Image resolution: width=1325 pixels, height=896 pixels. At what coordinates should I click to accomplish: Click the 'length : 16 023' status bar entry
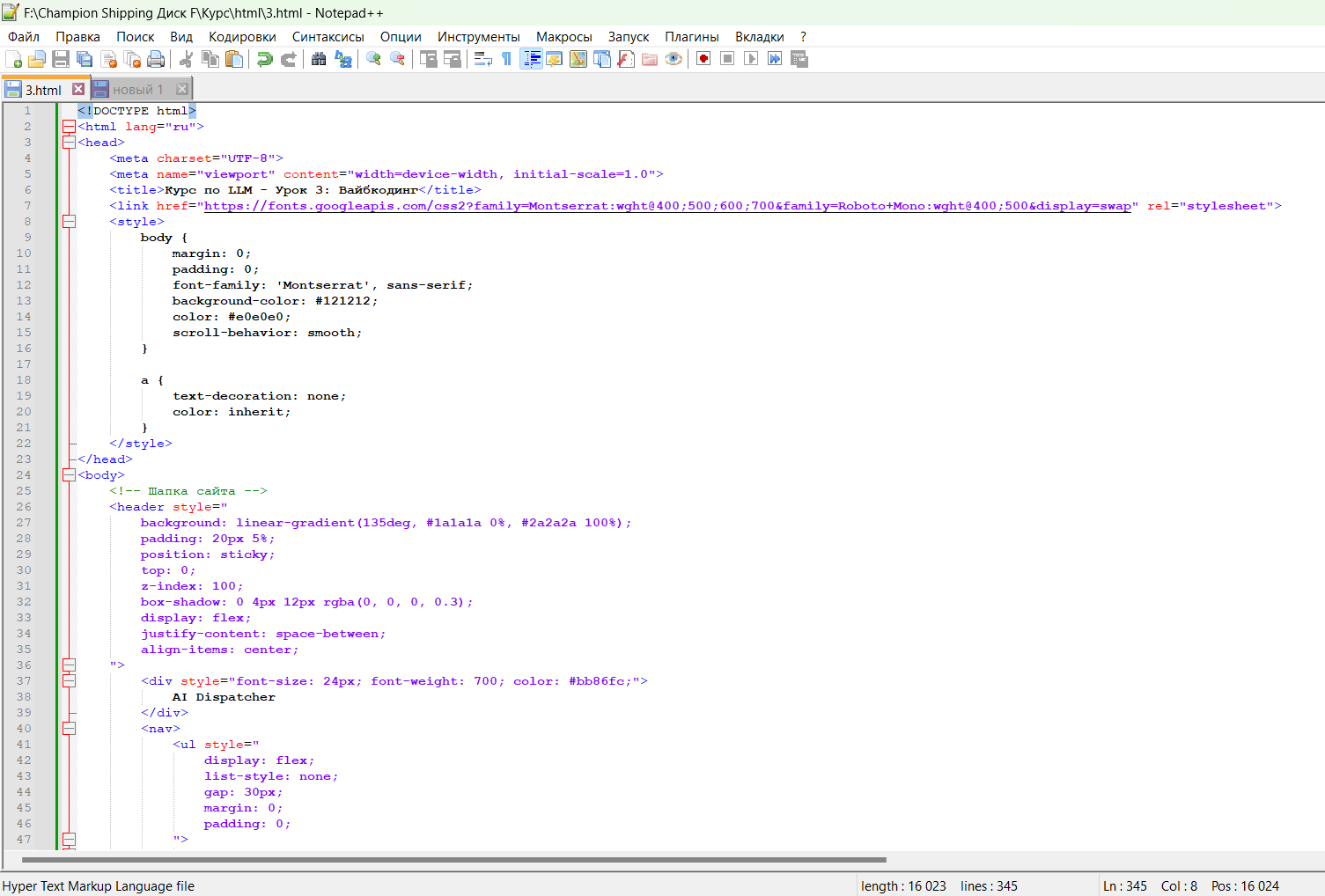click(903, 886)
